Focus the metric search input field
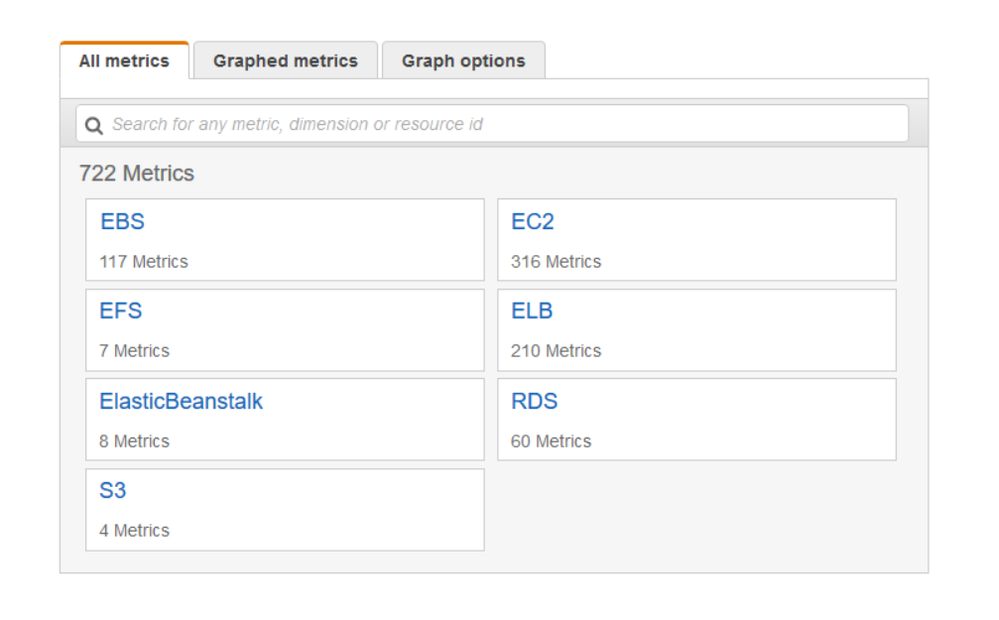 (500, 124)
